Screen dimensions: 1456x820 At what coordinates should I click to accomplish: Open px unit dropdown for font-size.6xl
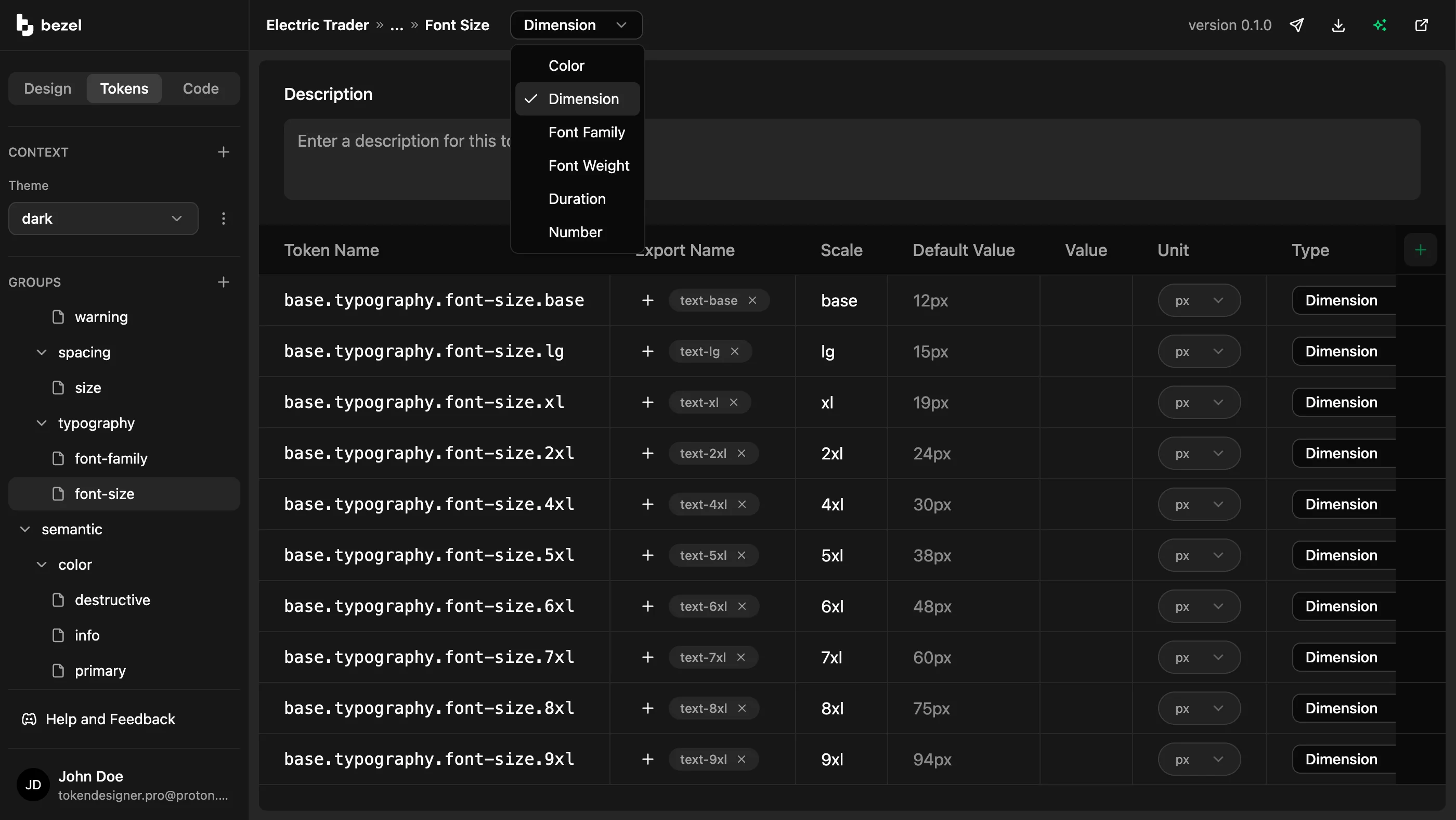pyautogui.click(x=1199, y=606)
